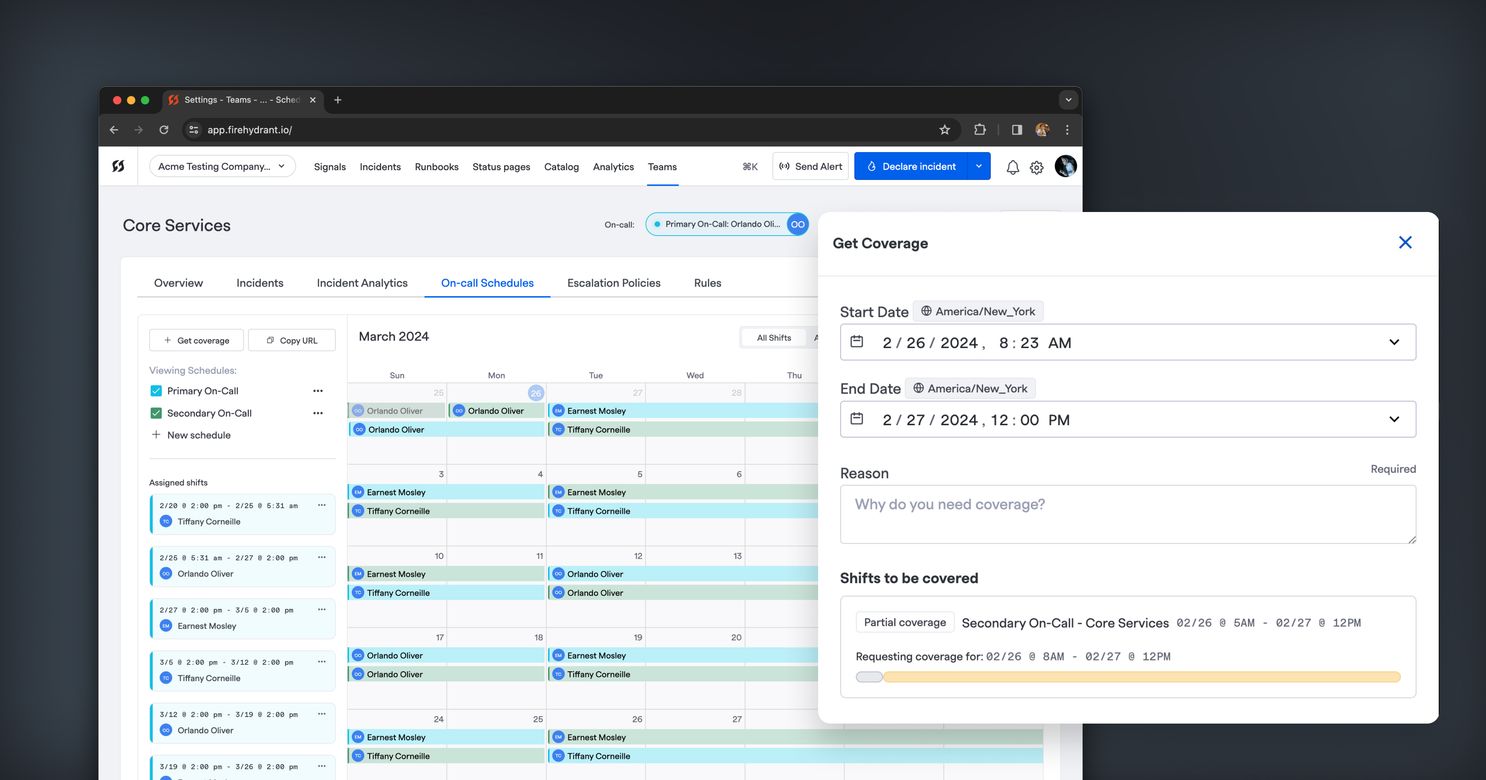
Task: Toggle Secondary On-Call schedule checkbox
Action: (x=156, y=413)
